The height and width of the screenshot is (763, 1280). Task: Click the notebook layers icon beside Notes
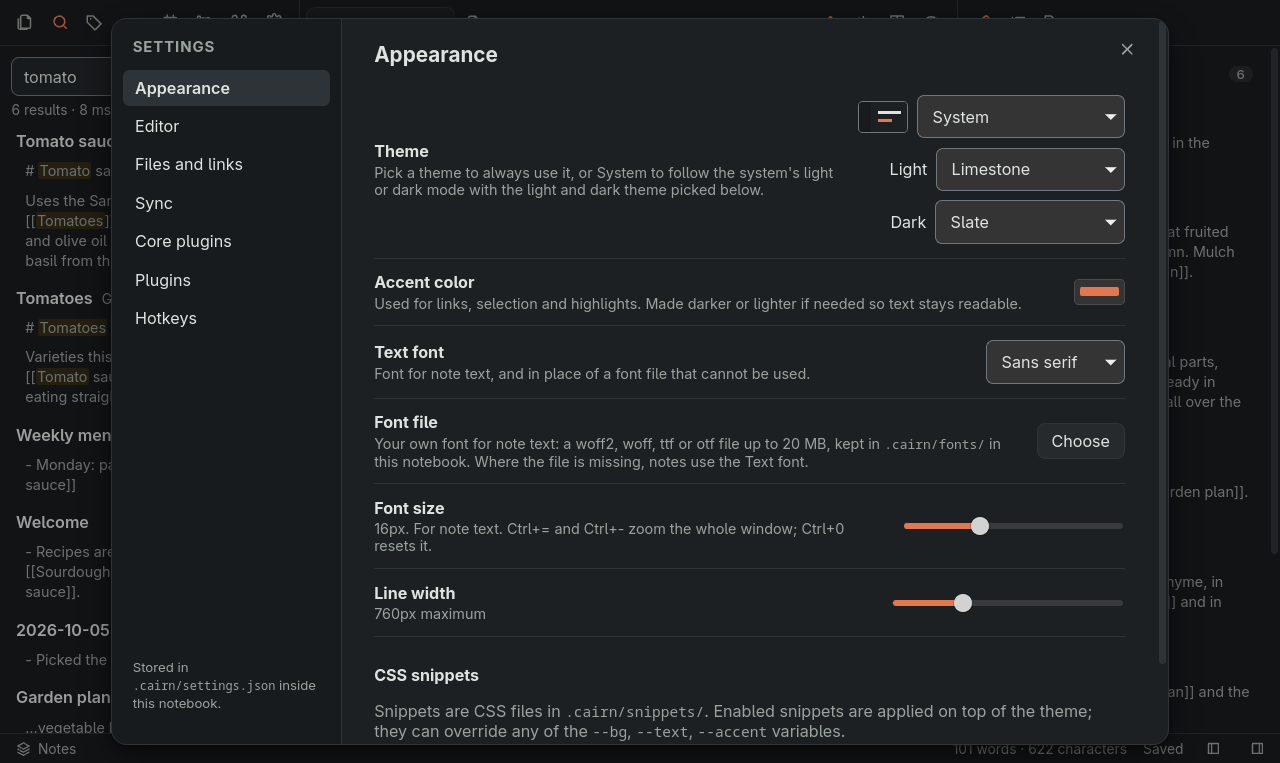[x=23, y=749]
